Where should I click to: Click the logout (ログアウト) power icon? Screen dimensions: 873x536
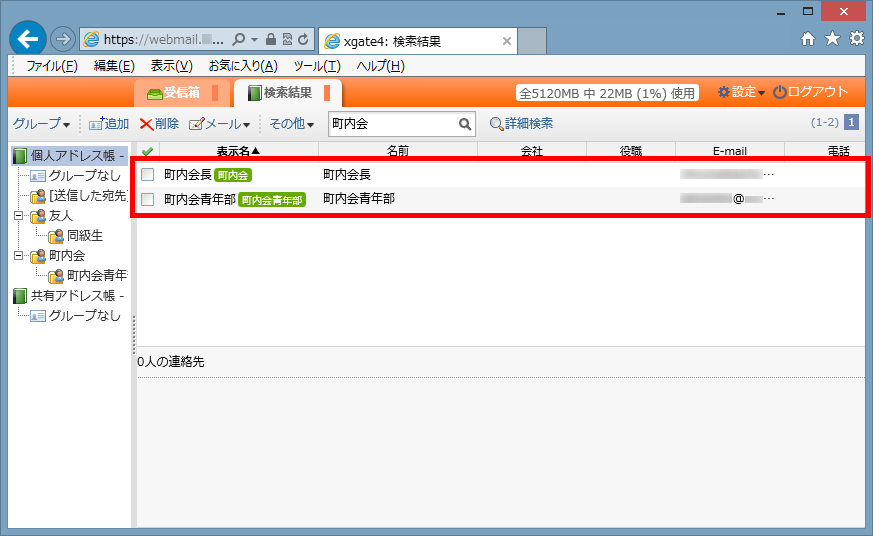point(780,92)
